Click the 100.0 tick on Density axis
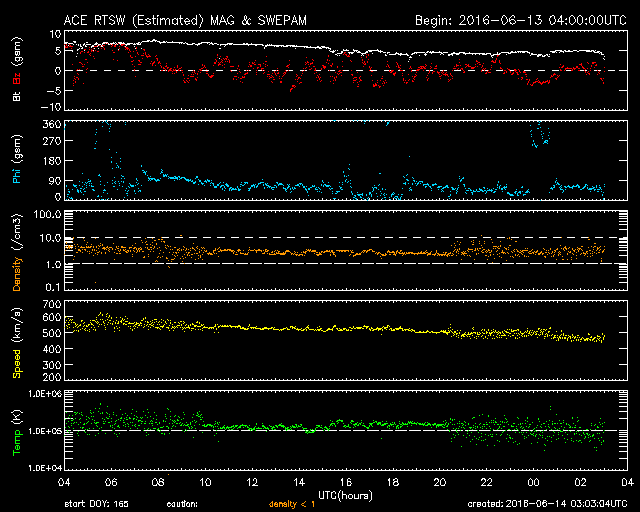Viewport: 640px width, 512px height. point(46,214)
